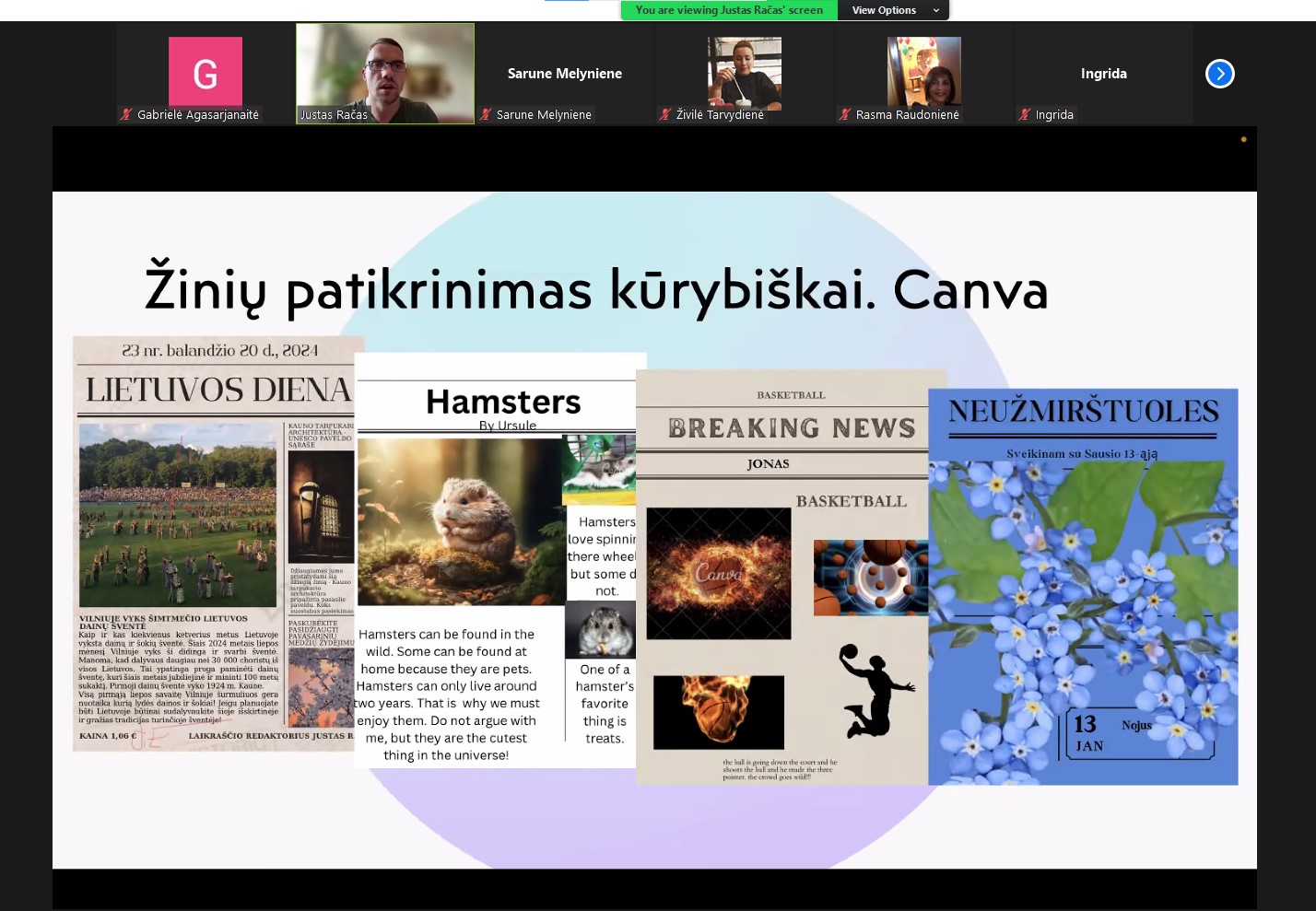Click '23 nr. balandžio 20 d., 2024' date line
The image size is (1316, 911).
pyautogui.click(x=219, y=351)
